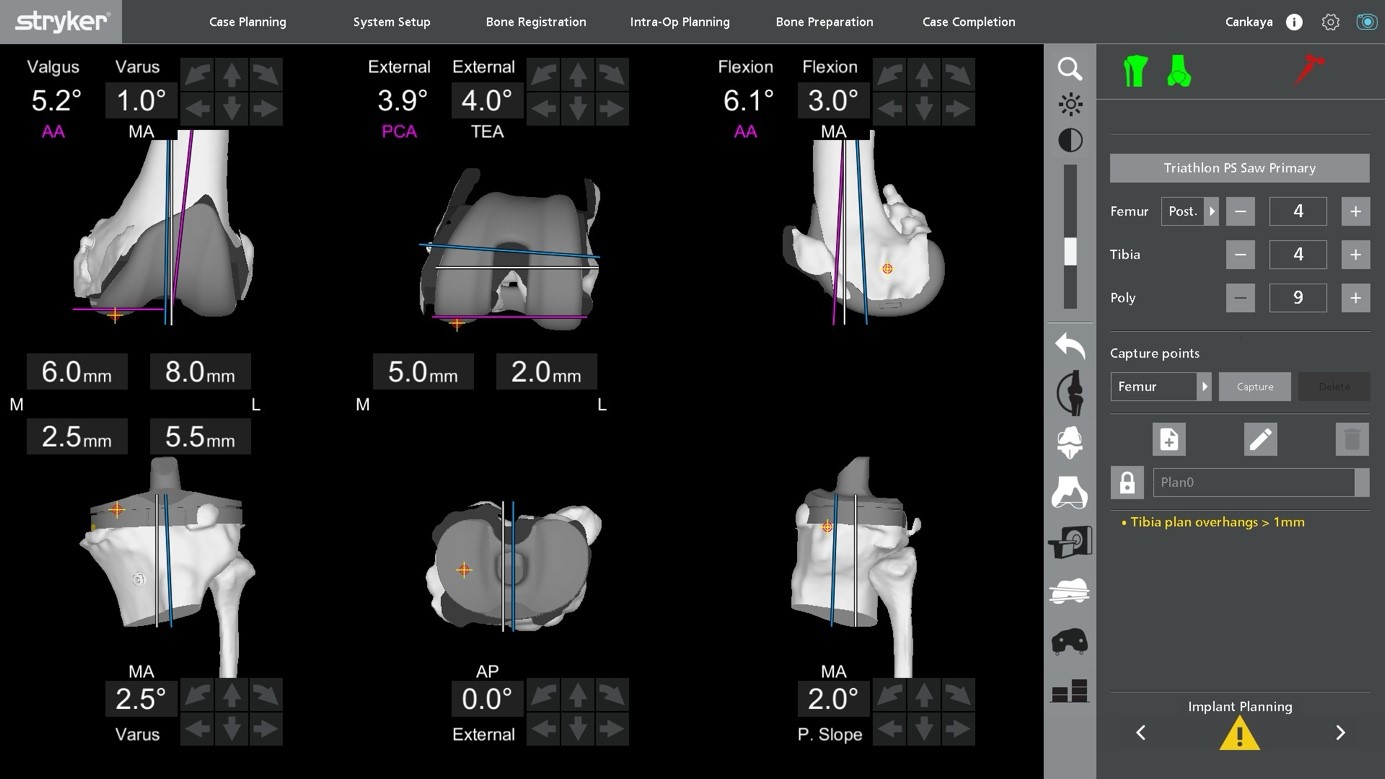This screenshot has width=1385, height=779.
Task: Click the implant planning warning triangle
Action: point(1239,733)
